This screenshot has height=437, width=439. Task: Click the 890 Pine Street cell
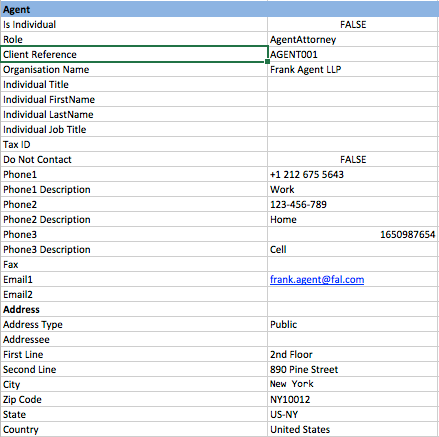pos(353,369)
